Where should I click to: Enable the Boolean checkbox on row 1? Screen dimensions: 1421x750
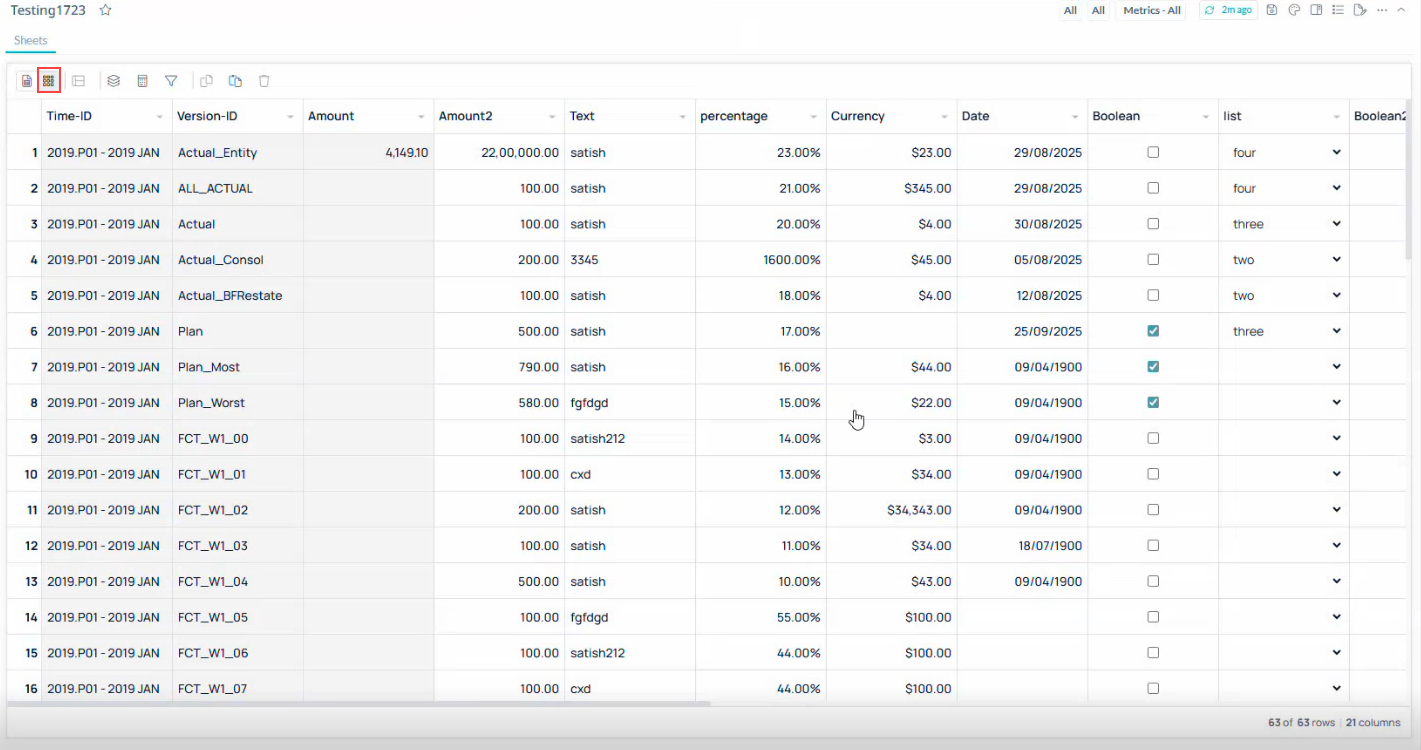pyautogui.click(x=1153, y=152)
